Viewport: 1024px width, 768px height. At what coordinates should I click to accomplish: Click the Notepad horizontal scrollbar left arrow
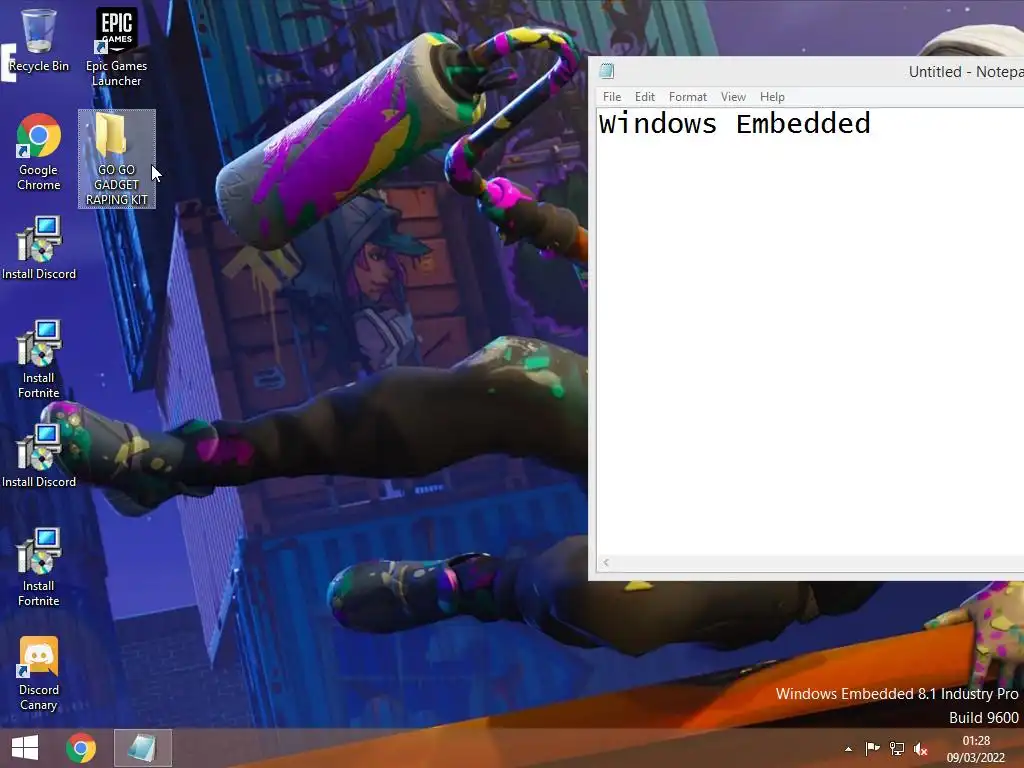[606, 562]
